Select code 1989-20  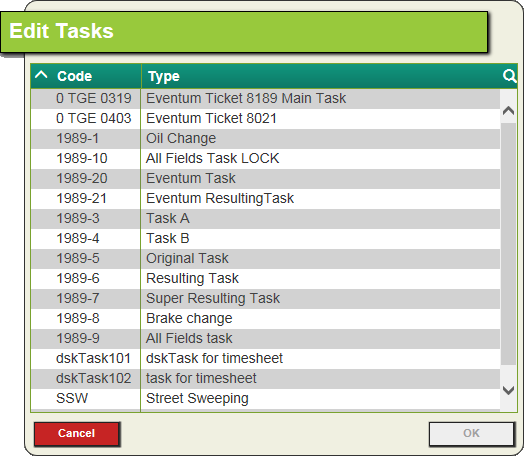pyautogui.click(x=82, y=178)
